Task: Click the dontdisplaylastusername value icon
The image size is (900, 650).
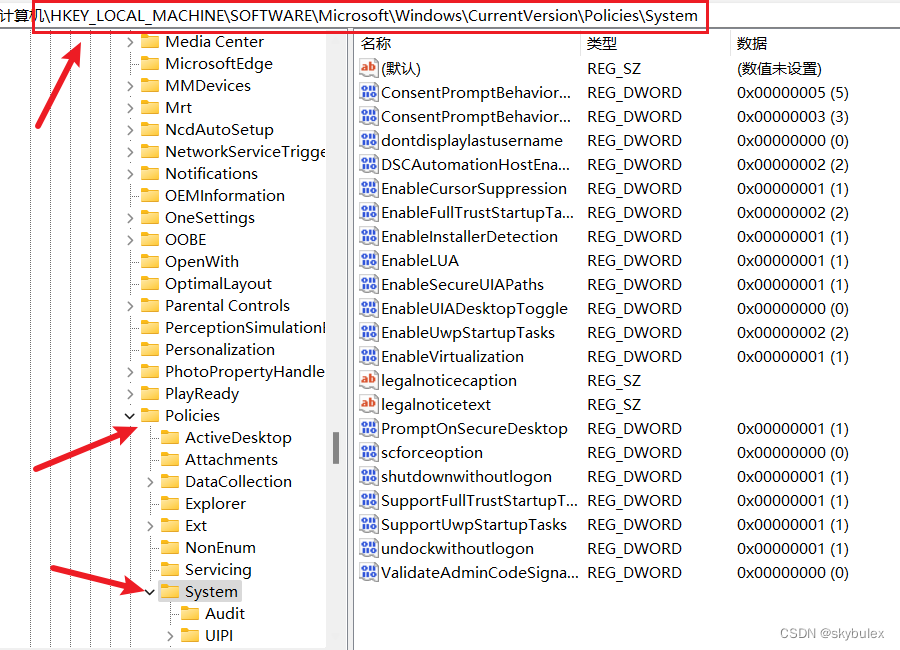Action: coord(368,140)
